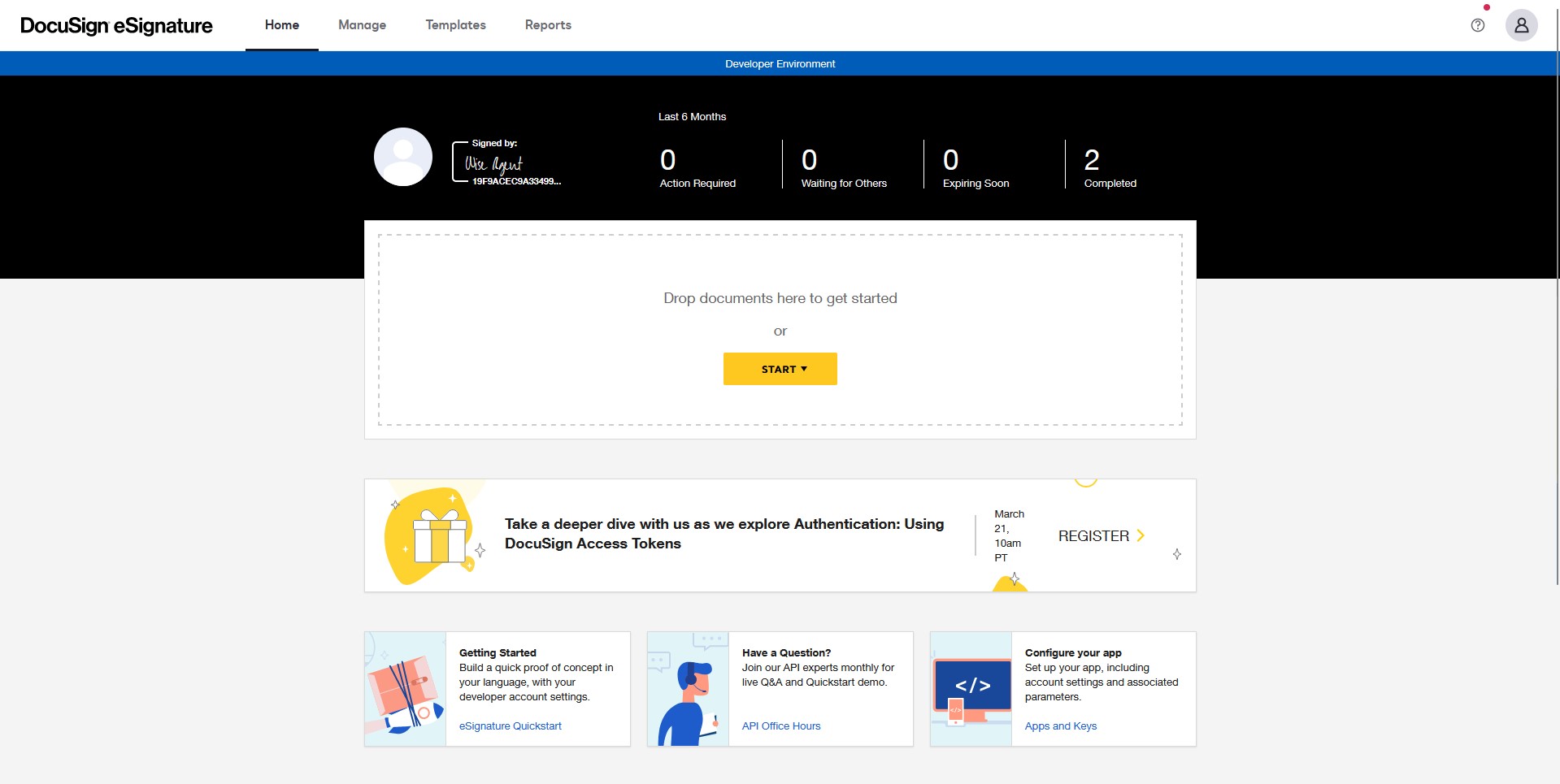Click the Wise Agent signature preview
Image resolution: width=1560 pixels, height=784 pixels.
pos(506,162)
